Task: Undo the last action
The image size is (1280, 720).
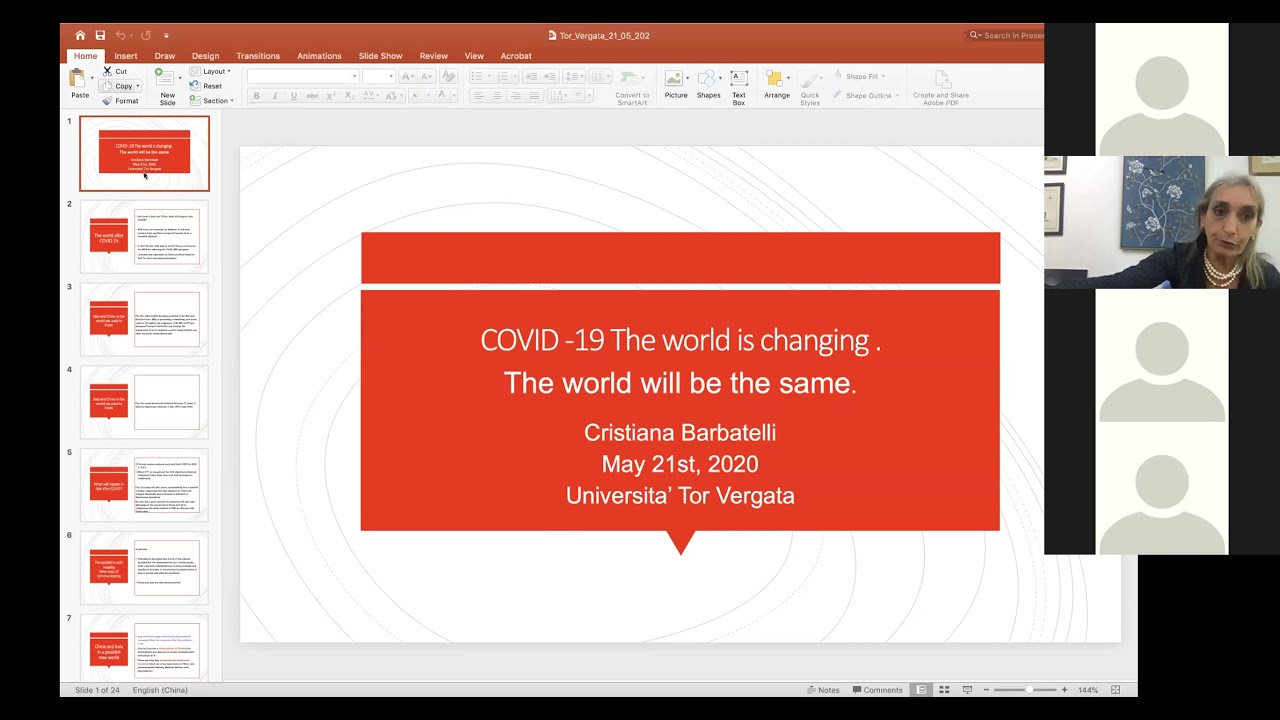Action: (x=121, y=35)
